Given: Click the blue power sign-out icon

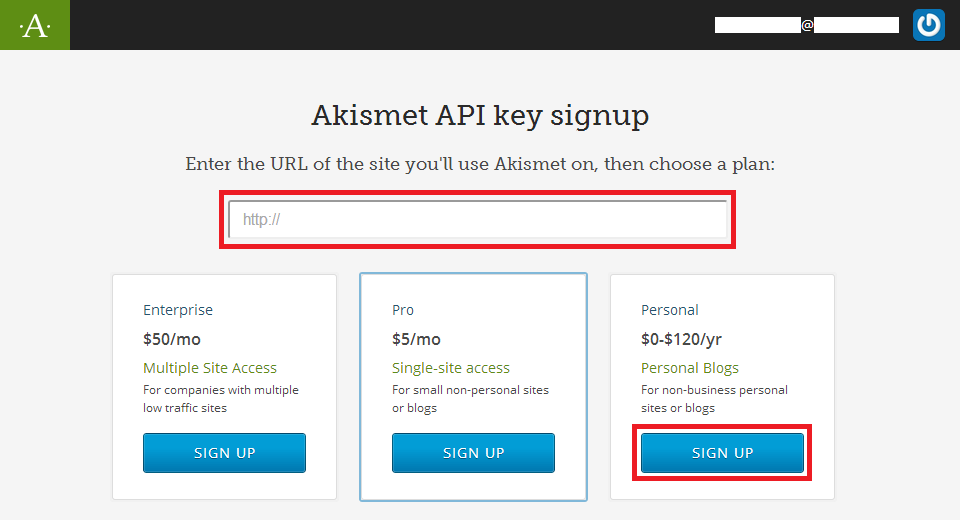Looking at the screenshot, I should click(928, 25).
